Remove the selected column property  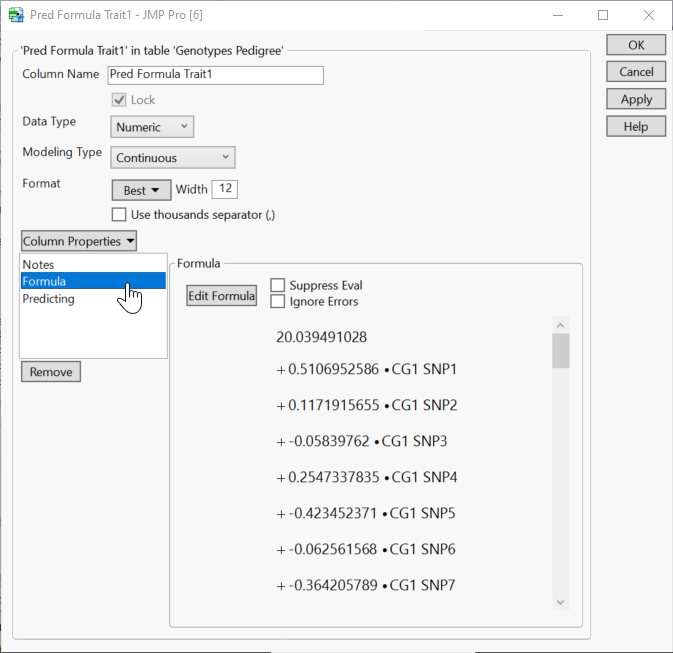(x=51, y=372)
